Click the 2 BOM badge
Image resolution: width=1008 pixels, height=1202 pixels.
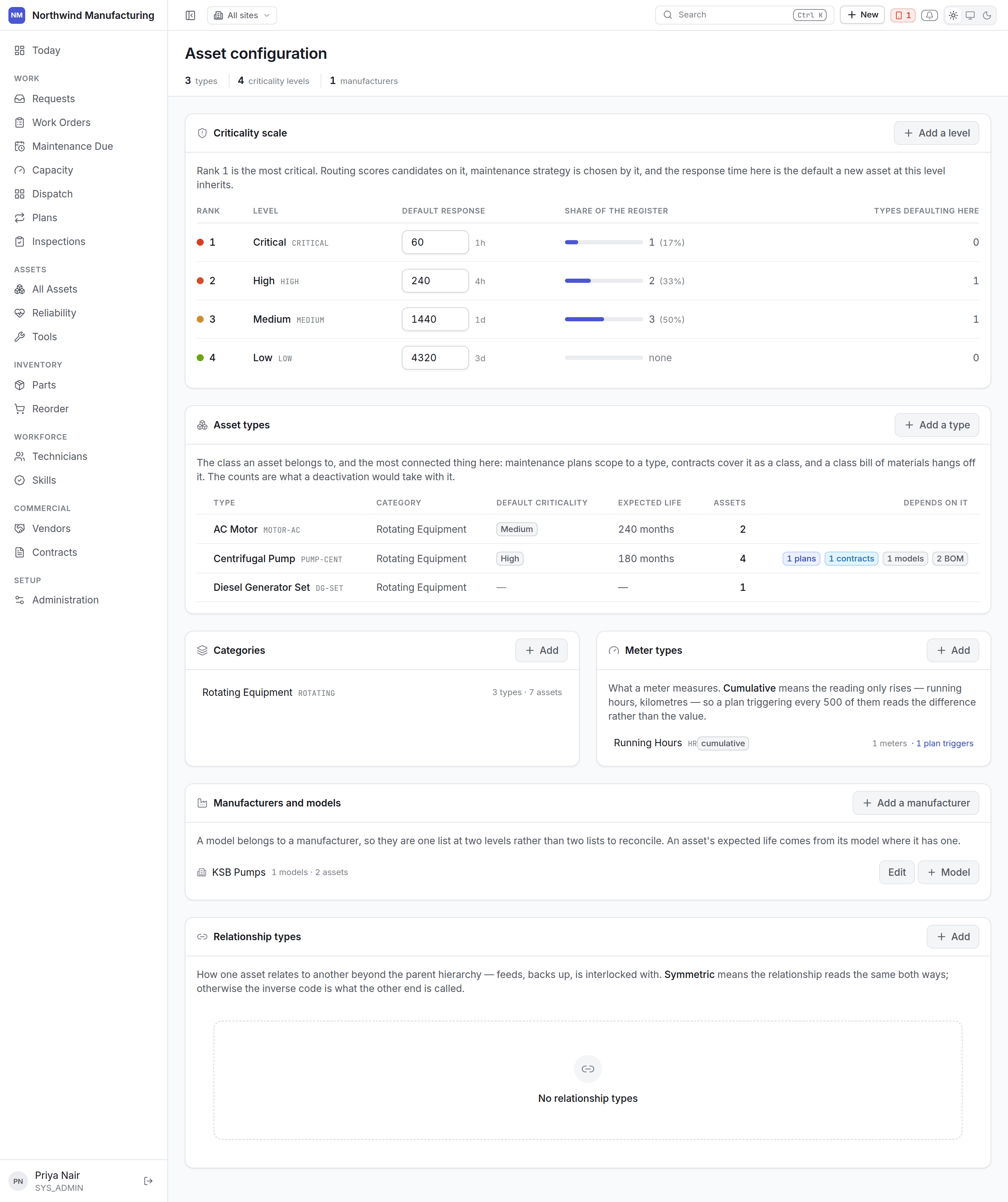950,559
